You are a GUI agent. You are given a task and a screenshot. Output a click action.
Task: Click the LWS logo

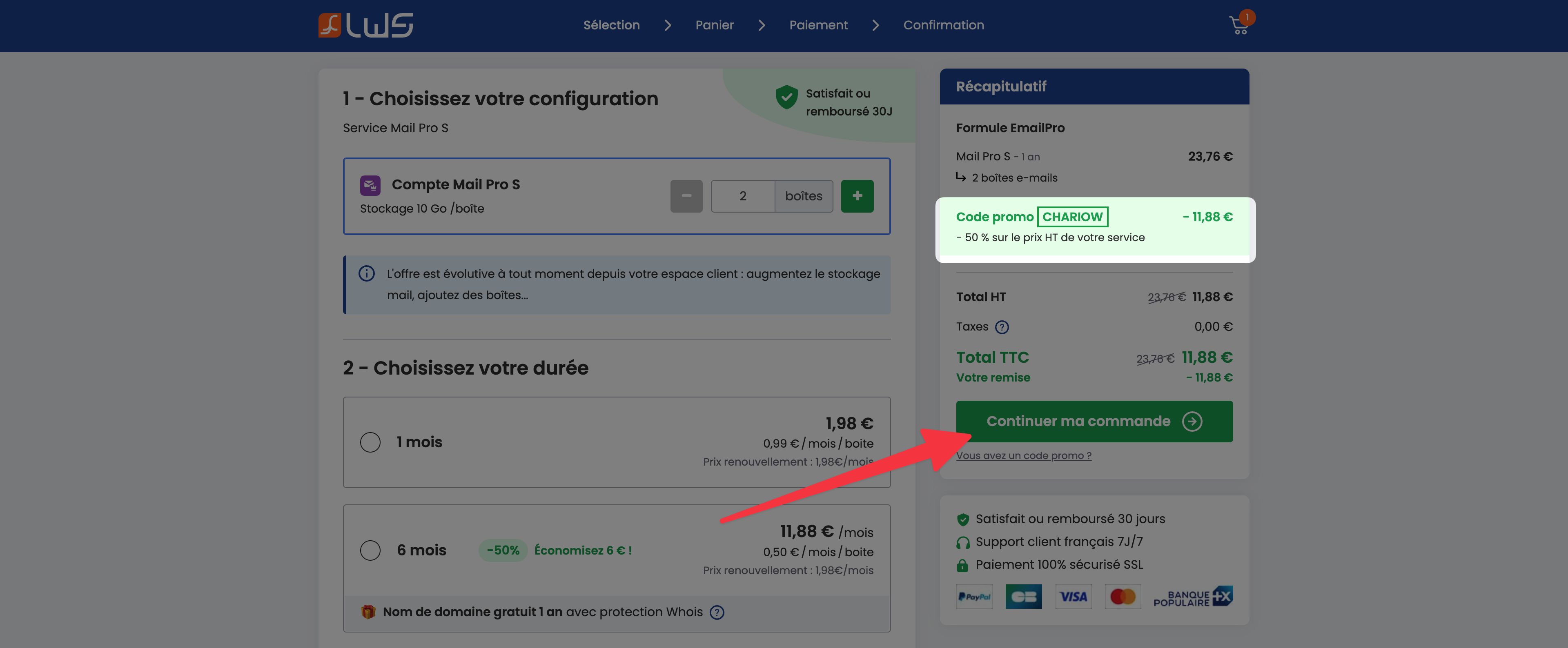365,26
